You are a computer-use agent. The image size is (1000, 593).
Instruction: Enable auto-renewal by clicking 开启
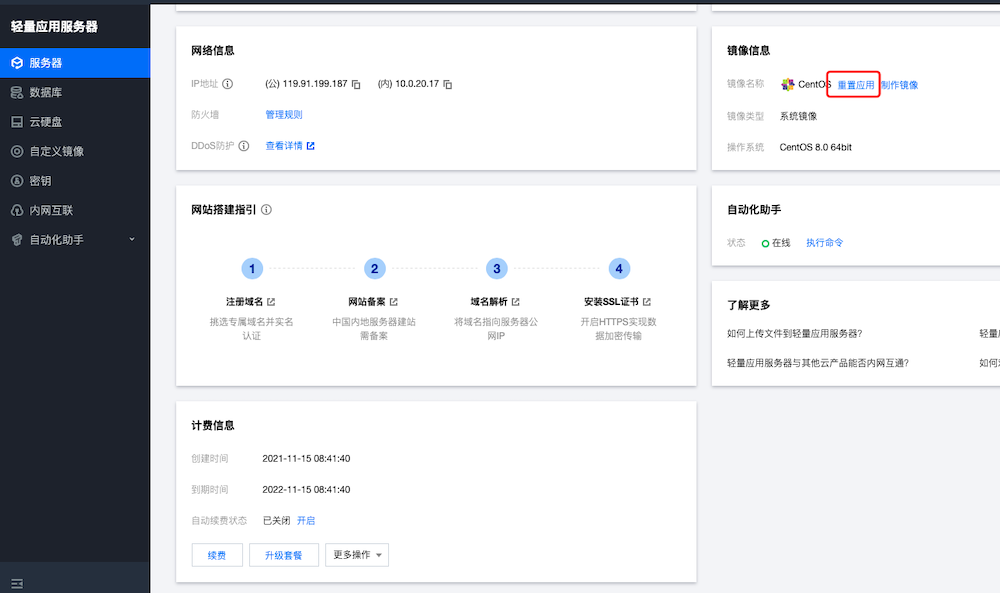click(x=306, y=520)
